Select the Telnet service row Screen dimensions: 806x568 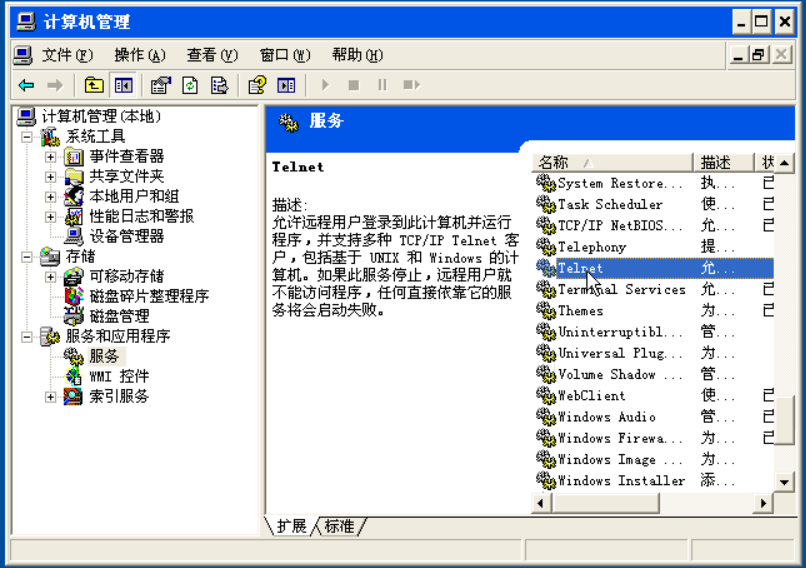click(x=653, y=268)
